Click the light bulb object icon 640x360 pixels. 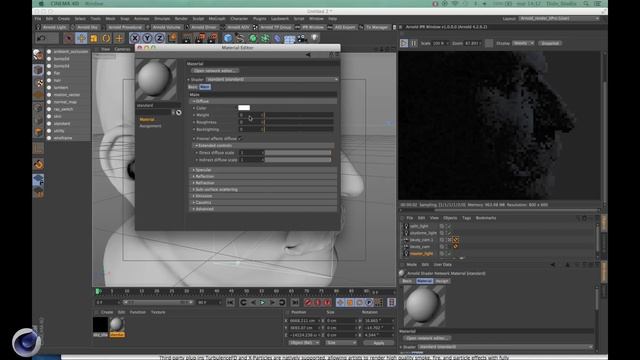point(315,38)
